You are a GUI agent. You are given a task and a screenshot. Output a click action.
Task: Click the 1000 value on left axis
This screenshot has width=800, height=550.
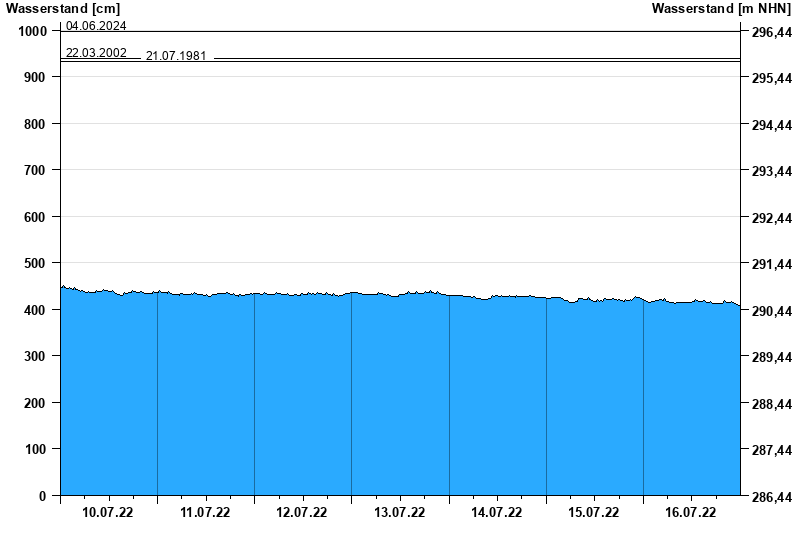tap(33, 31)
